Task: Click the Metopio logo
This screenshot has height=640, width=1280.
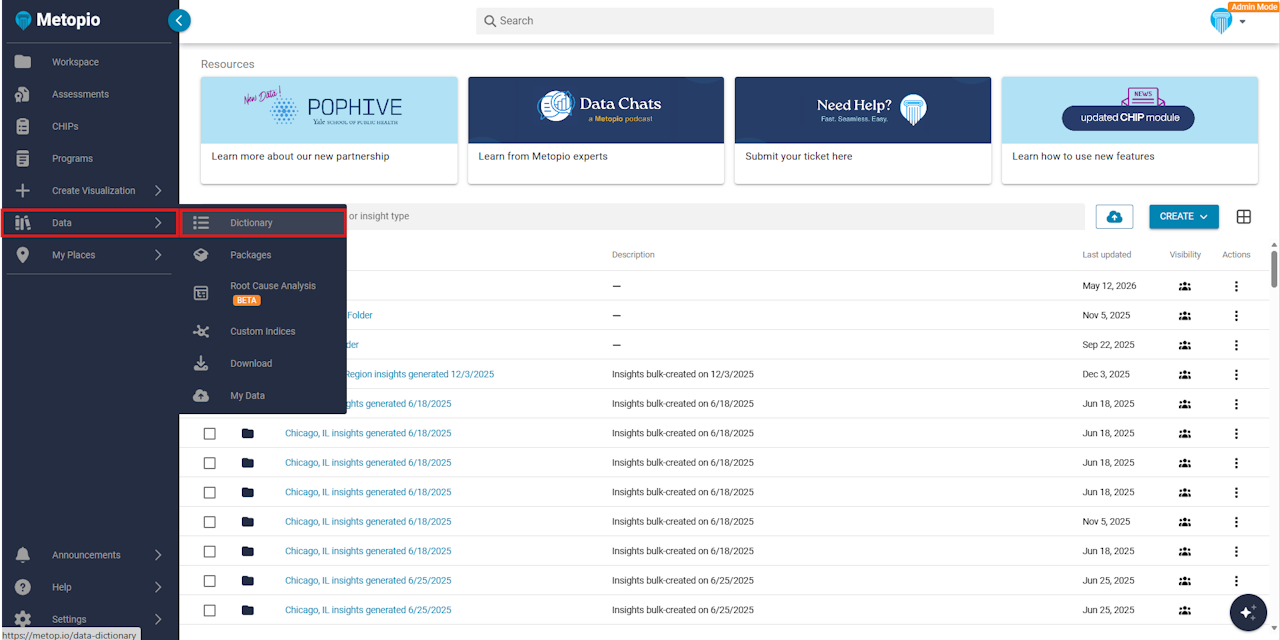Action: (x=58, y=20)
